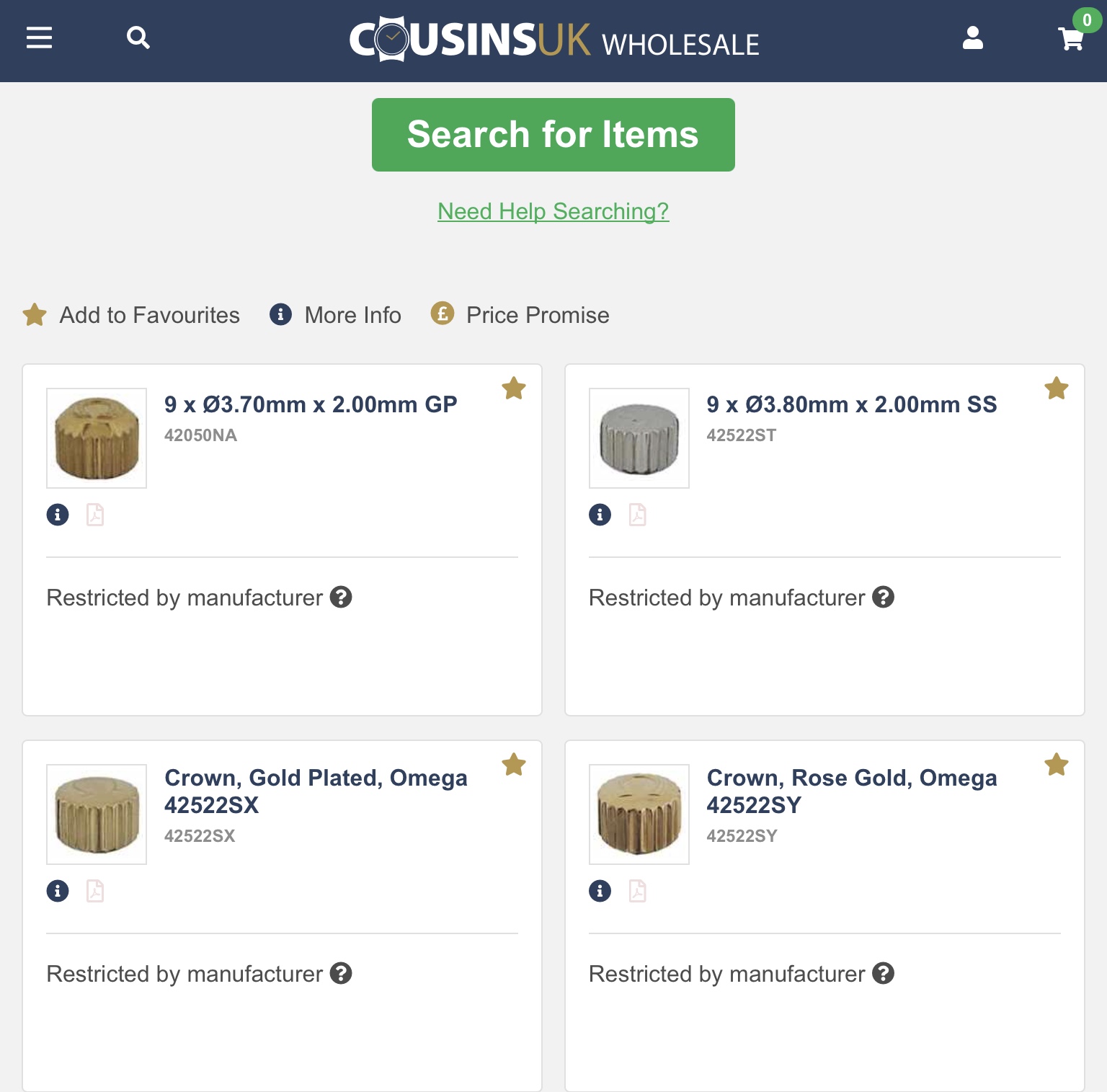Open the shopping cart
Image resolution: width=1107 pixels, height=1092 pixels.
[1070, 39]
